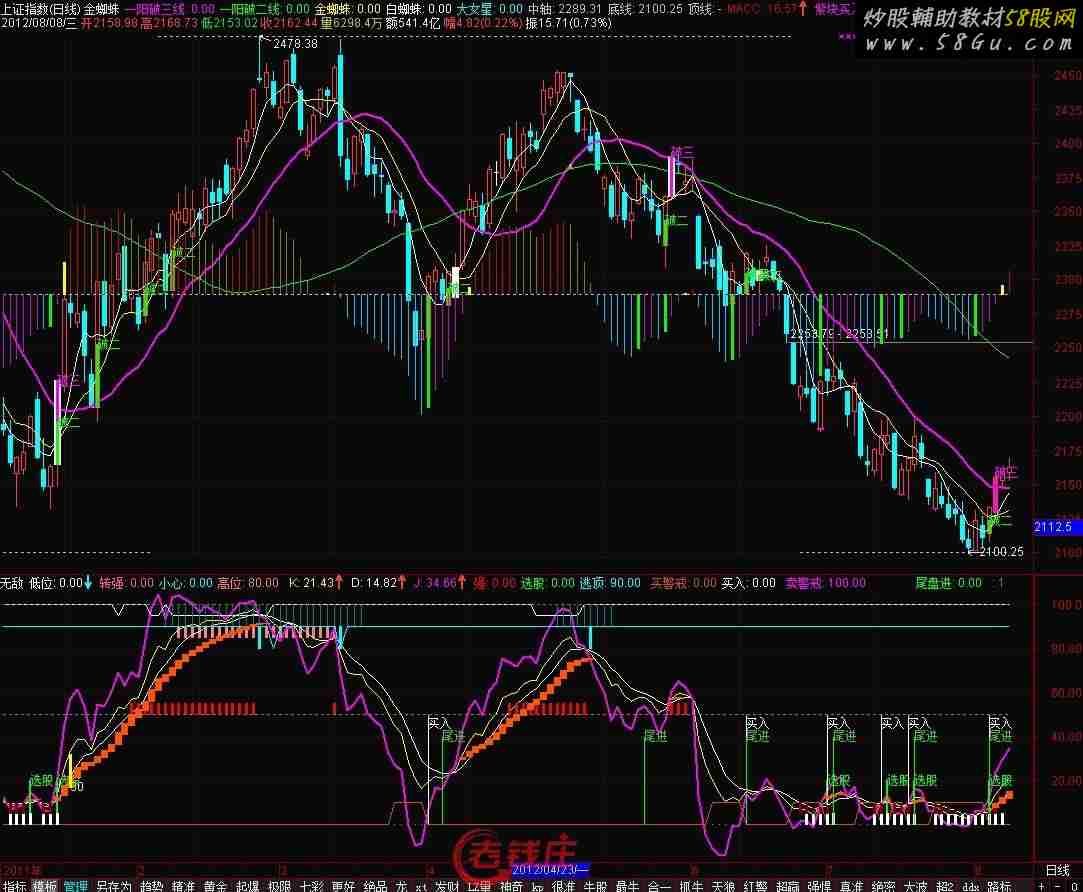1083x892 pixels.
Task: Click the 白蜘蛛: 0.00 indicator value
Action: [419, 9]
